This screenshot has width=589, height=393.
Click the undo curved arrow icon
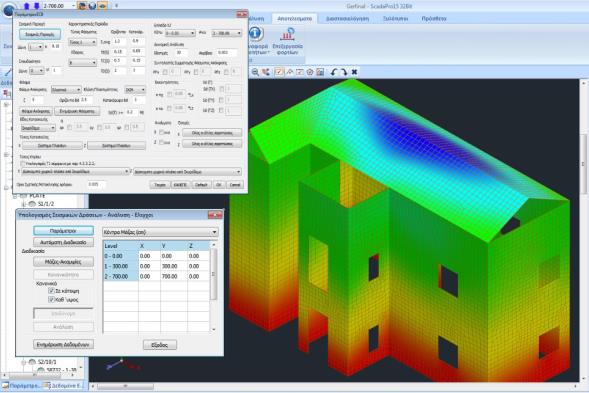tap(334, 72)
